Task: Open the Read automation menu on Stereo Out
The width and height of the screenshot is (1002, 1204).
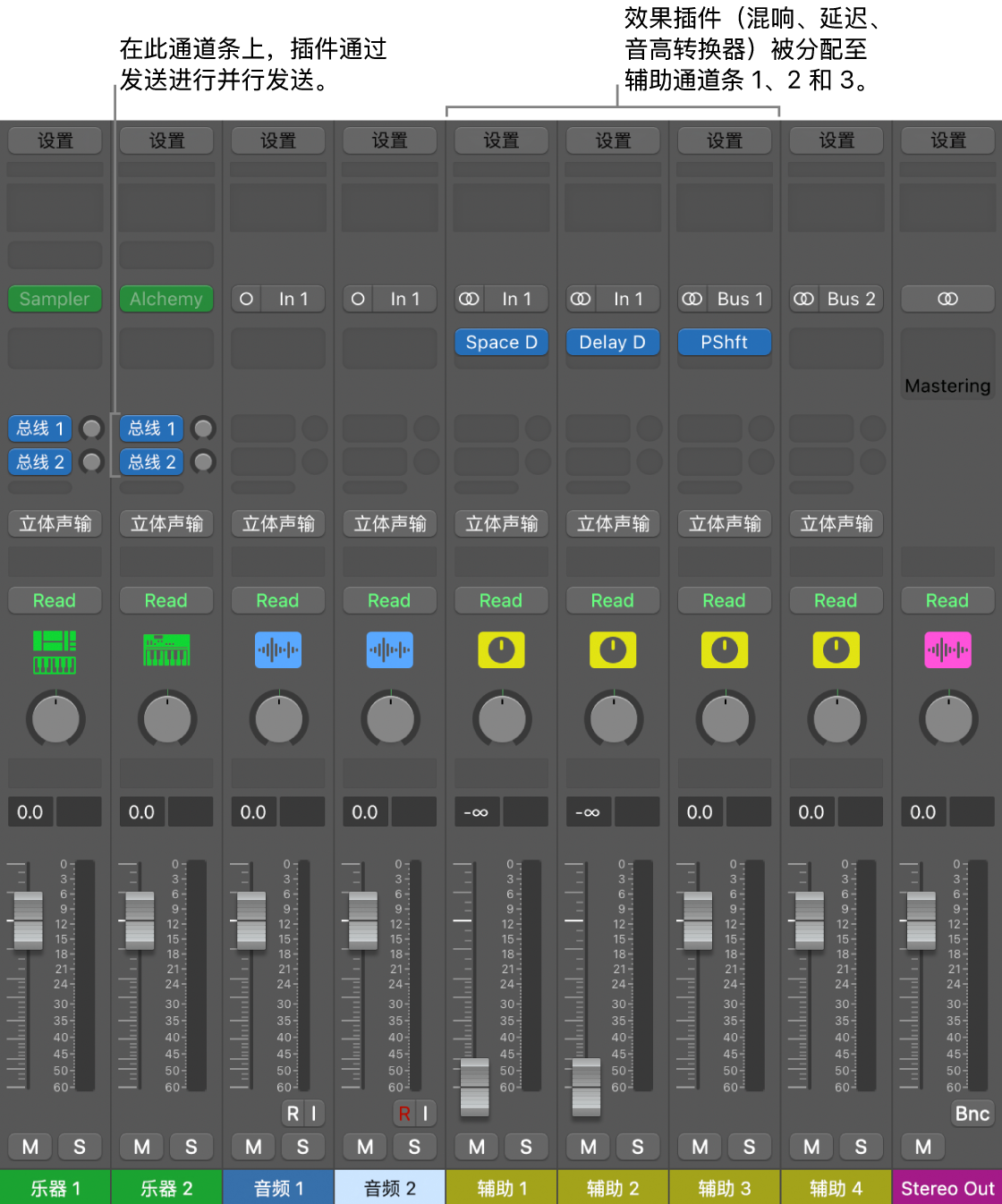Action: point(947,600)
